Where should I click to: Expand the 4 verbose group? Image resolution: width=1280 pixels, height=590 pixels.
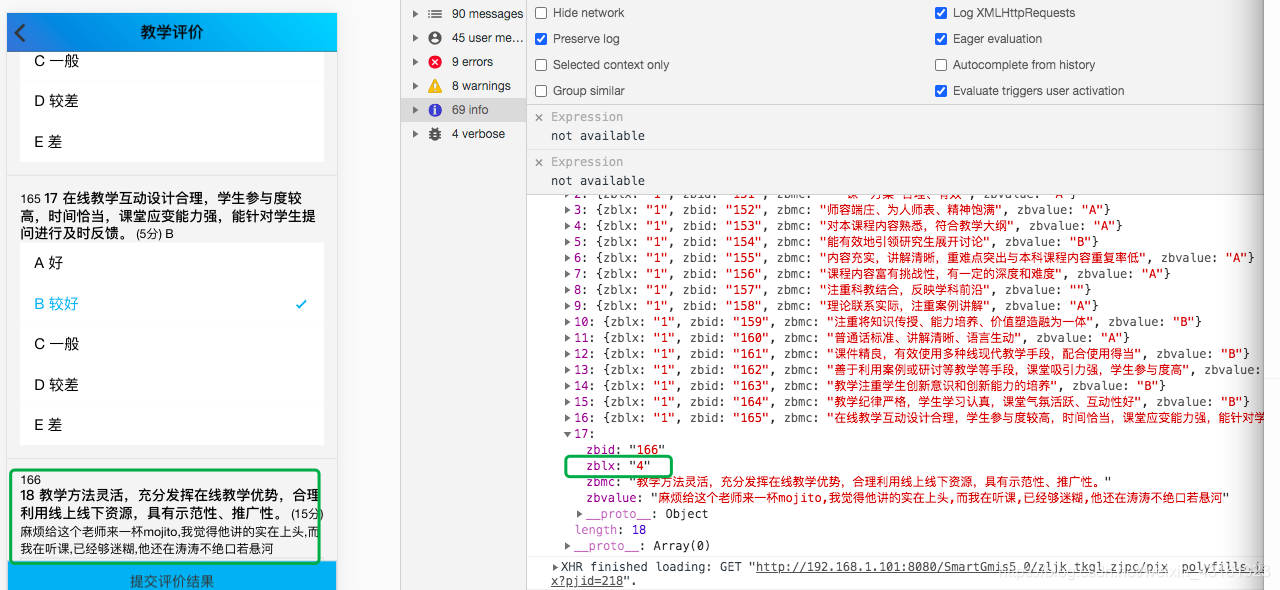tap(415, 134)
